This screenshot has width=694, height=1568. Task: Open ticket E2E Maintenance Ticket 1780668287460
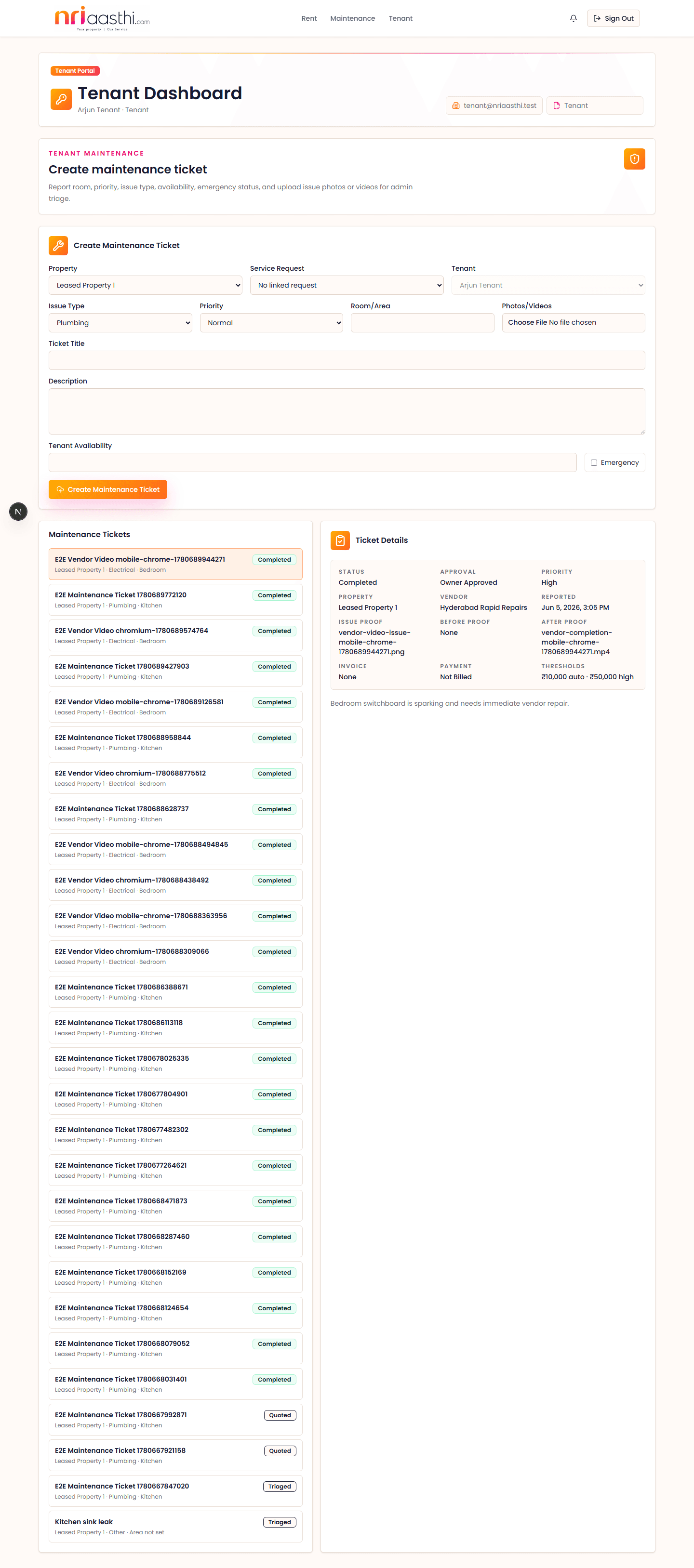175,1242
